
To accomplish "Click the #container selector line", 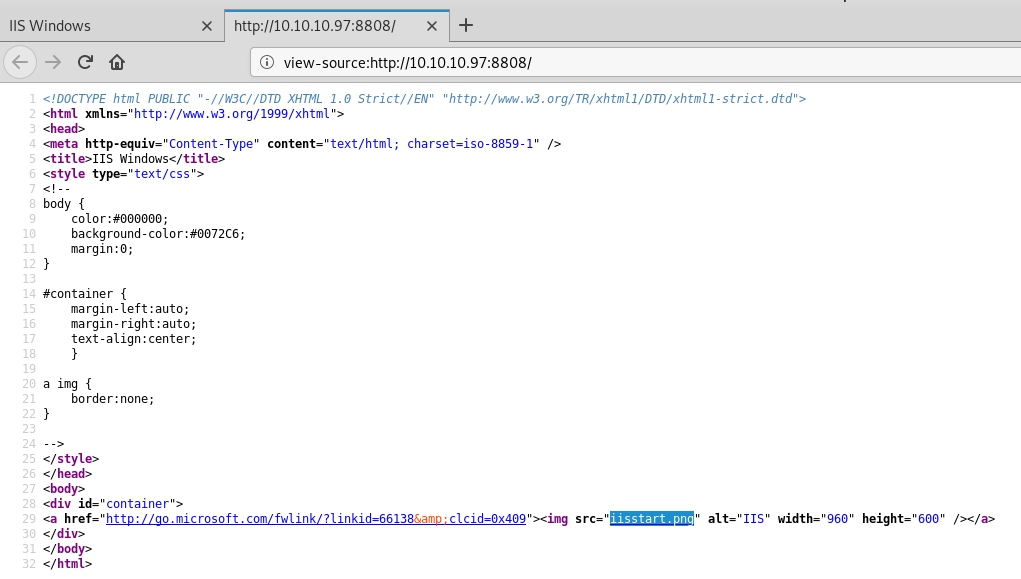I will click(x=85, y=294).
